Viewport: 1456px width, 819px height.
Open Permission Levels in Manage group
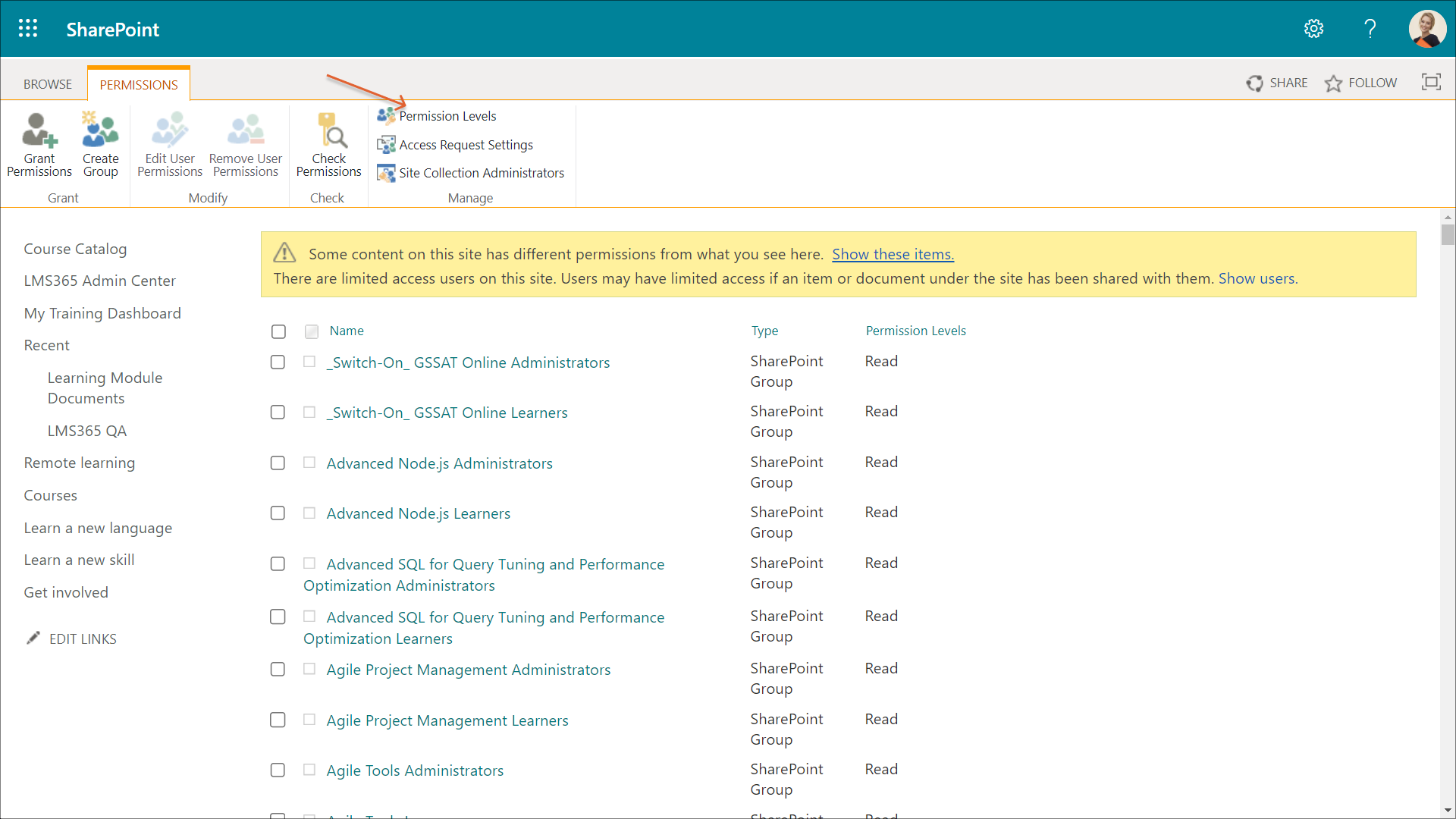pos(447,116)
